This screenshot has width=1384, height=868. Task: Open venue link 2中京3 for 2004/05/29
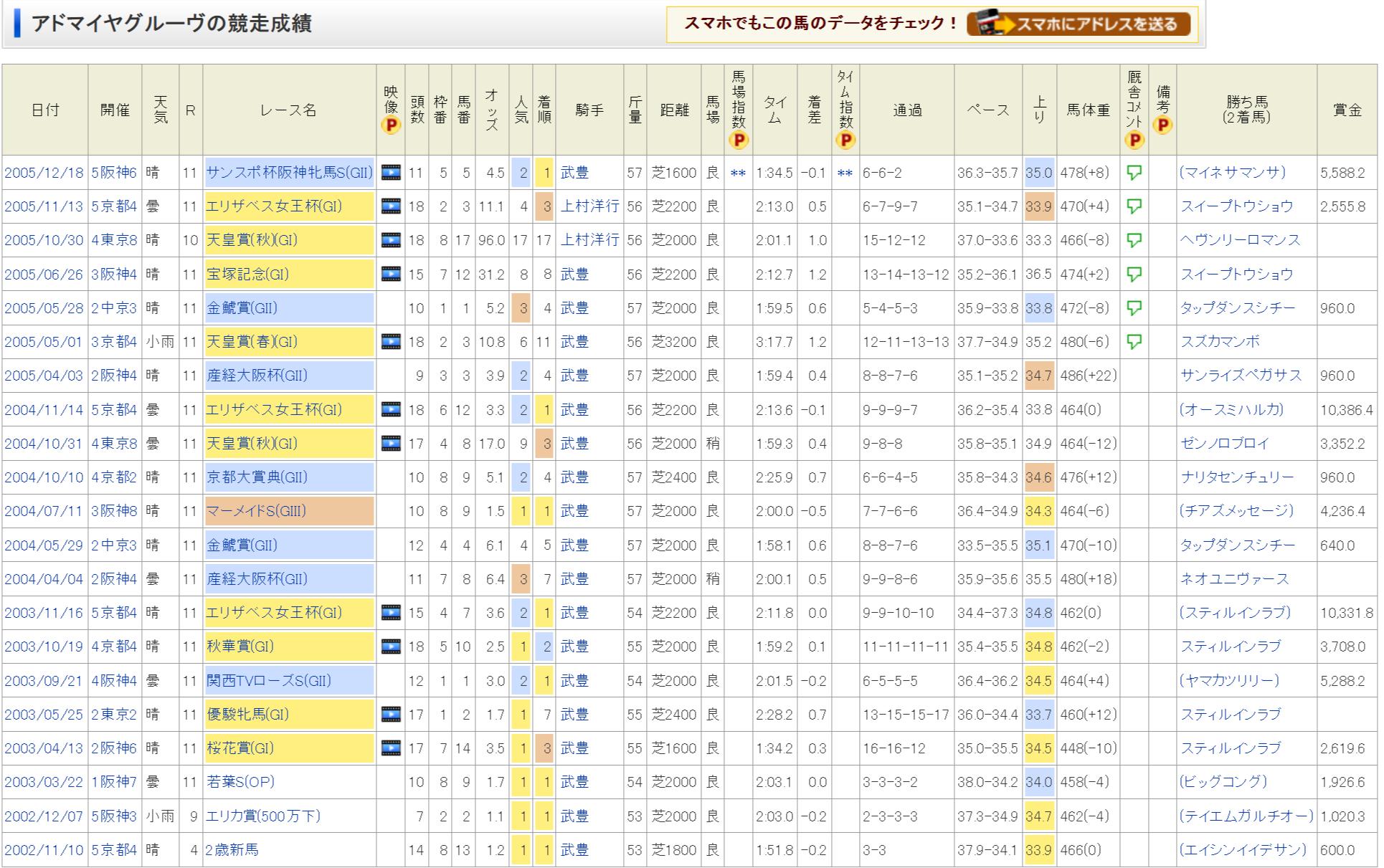tap(113, 545)
